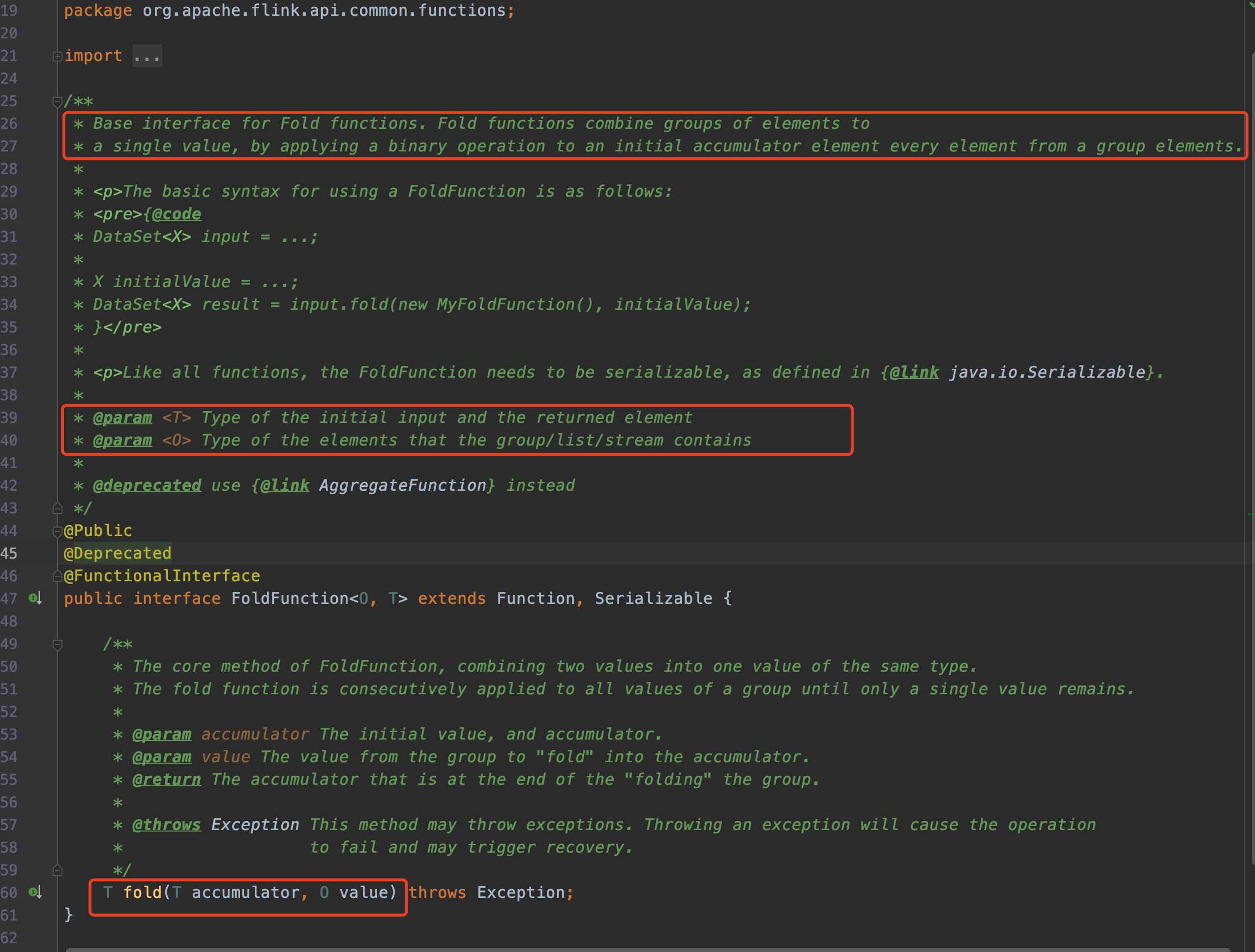Click line number 60 in the gutter
The height and width of the screenshot is (952, 1255).
click(9, 892)
